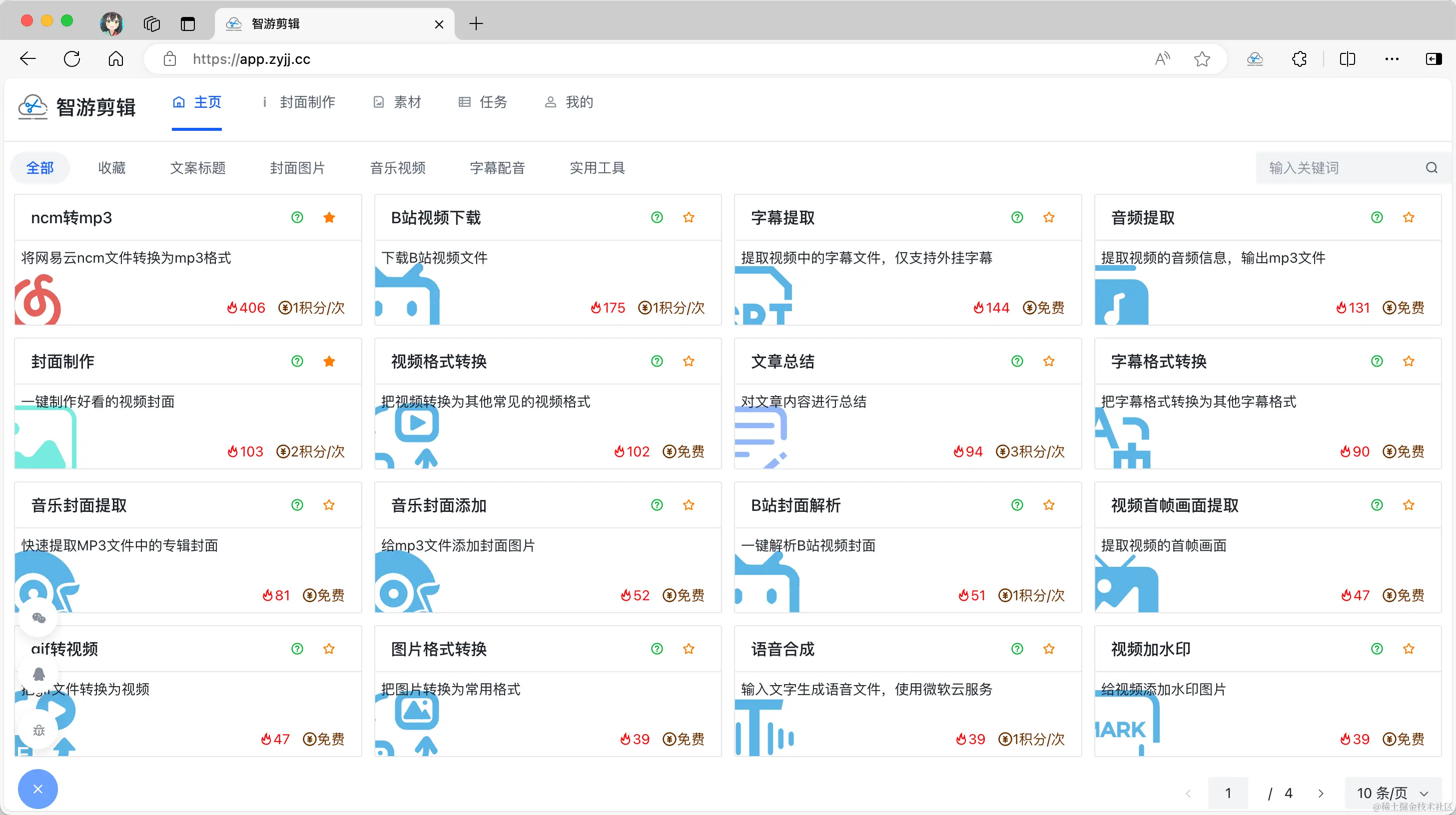
Task: Open help icon on ncm转mp3 card
Action: [x=297, y=217]
